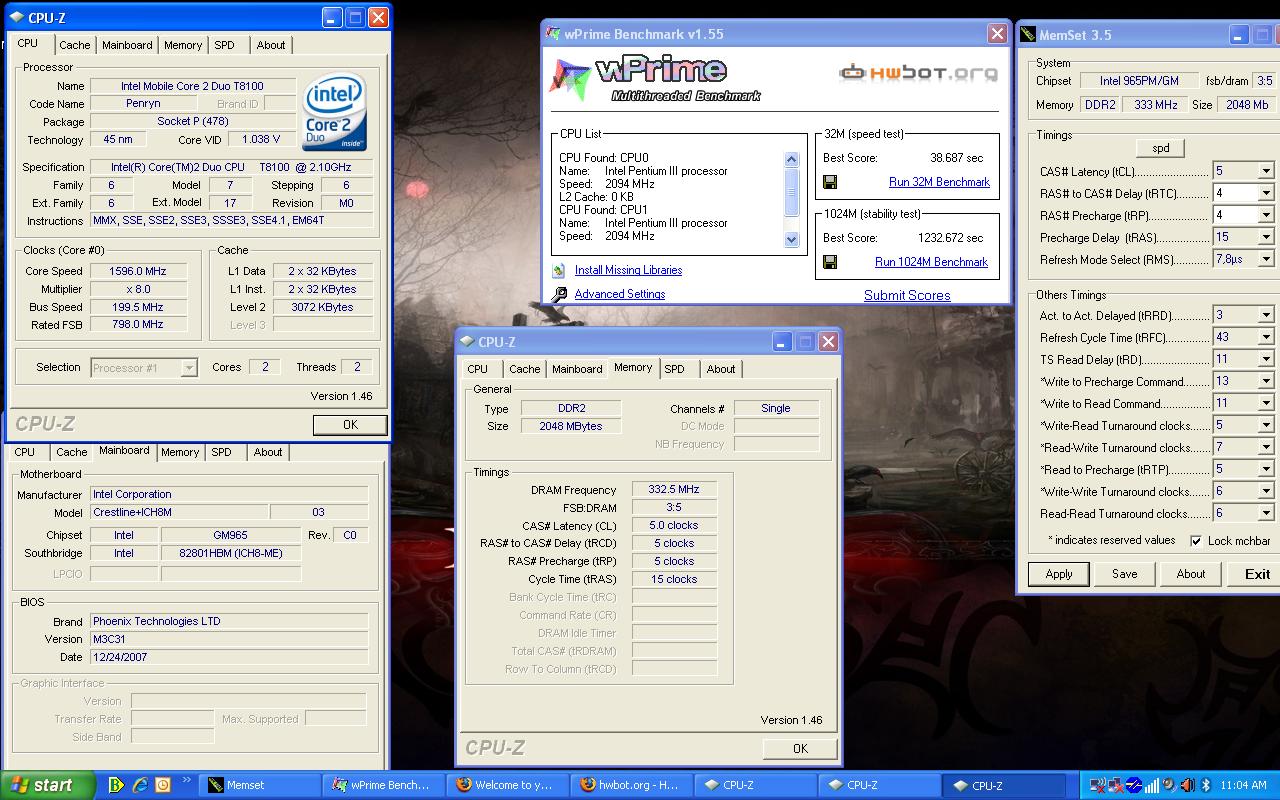Click the save icon beside the 1024M best score
1280x800 pixels.
[830, 262]
